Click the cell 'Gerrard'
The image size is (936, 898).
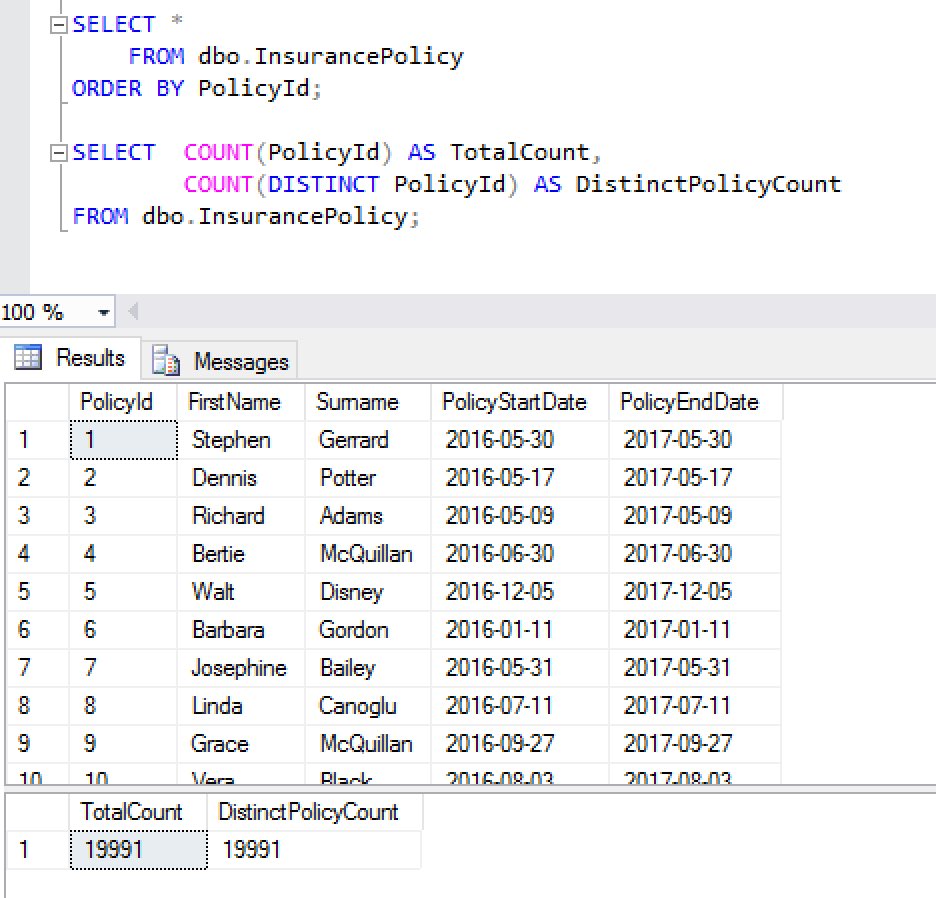368,440
